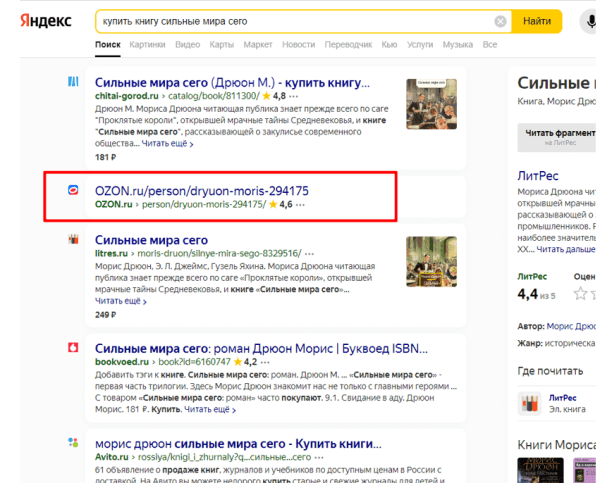This screenshot has height=483, width=600.
Task: Expand Читать ещё on litres snippet
Action: tap(121, 301)
